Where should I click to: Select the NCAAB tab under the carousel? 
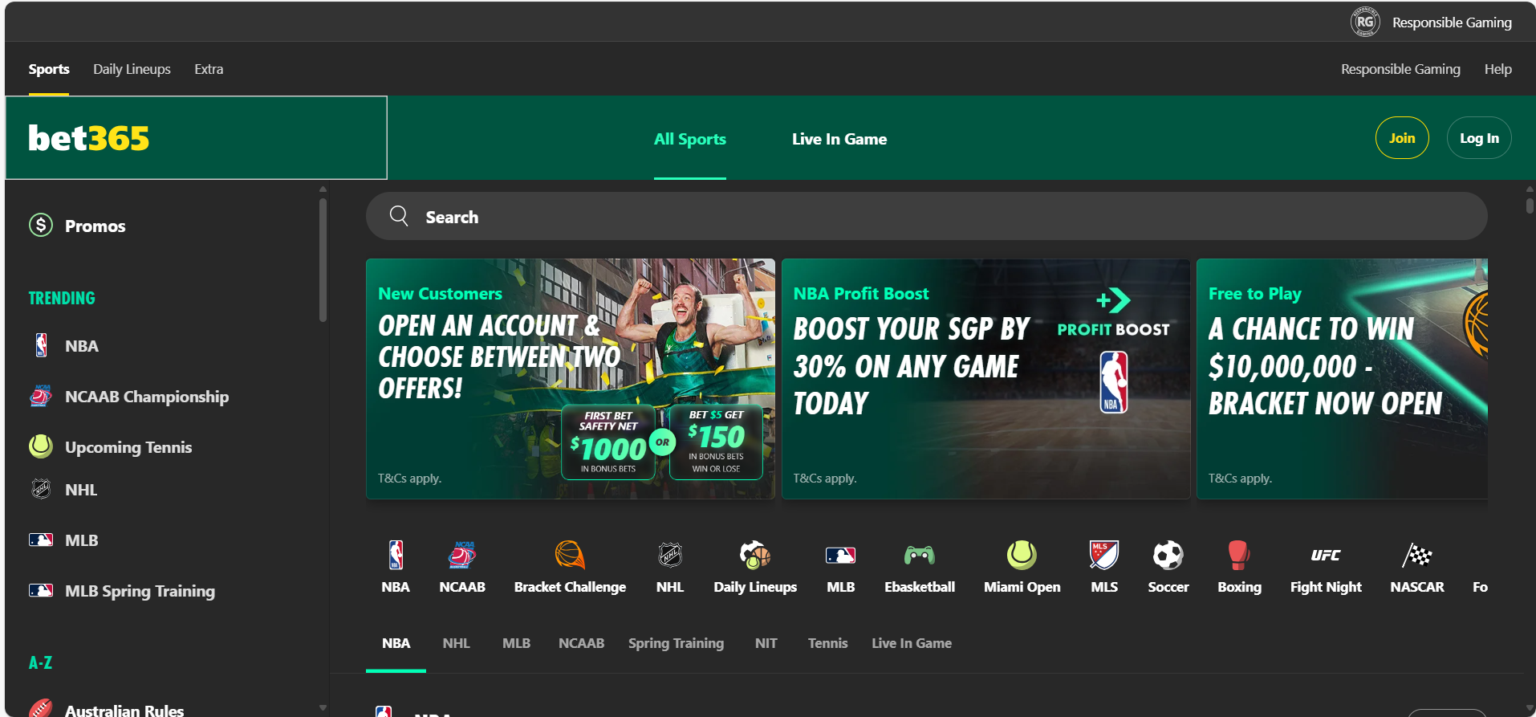tap(581, 643)
